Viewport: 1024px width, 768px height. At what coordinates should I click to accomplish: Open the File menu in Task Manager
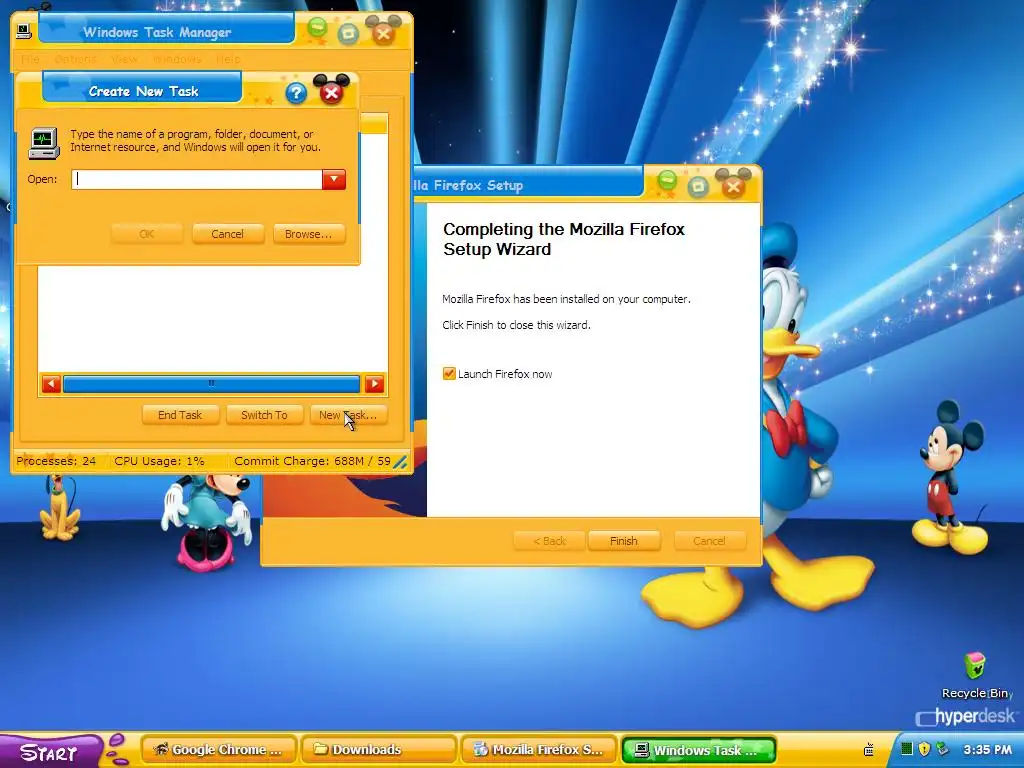tap(30, 59)
